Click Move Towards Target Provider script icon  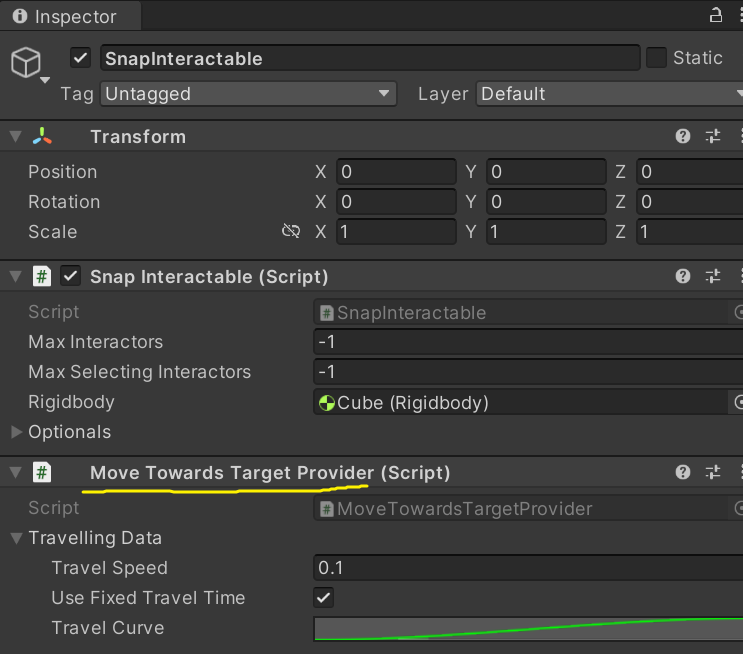pyautogui.click(x=42, y=472)
